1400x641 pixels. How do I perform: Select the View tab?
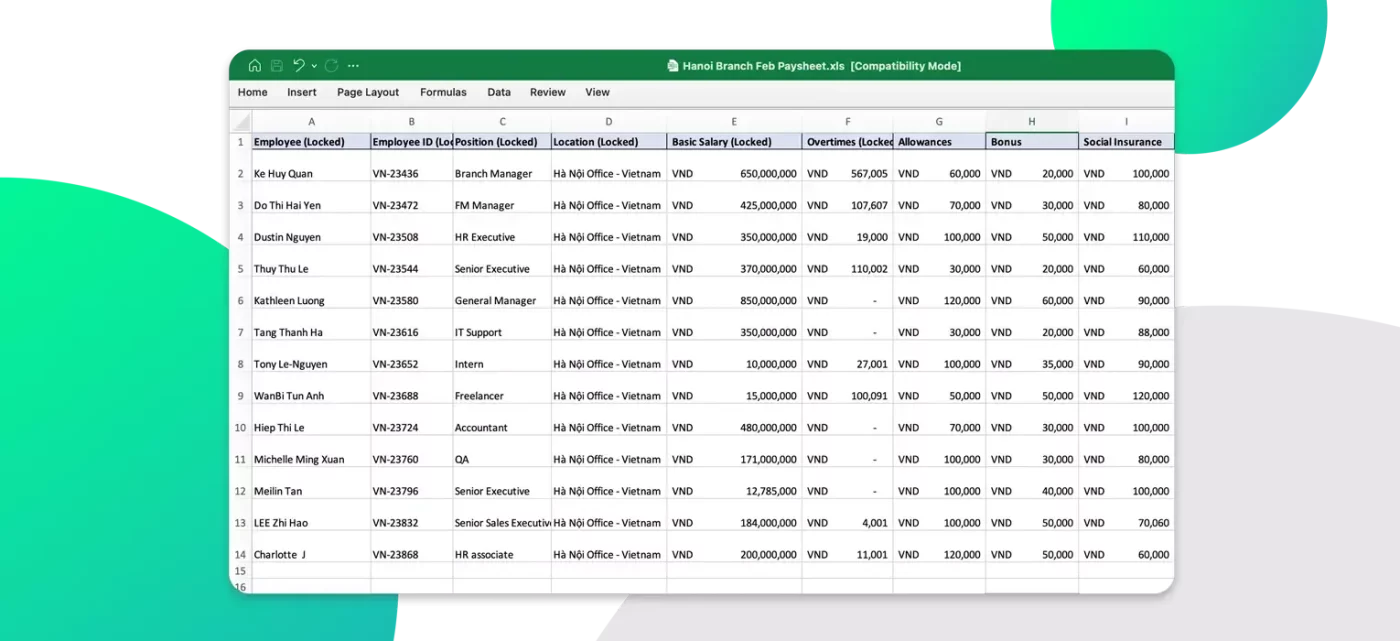pyautogui.click(x=597, y=92)
